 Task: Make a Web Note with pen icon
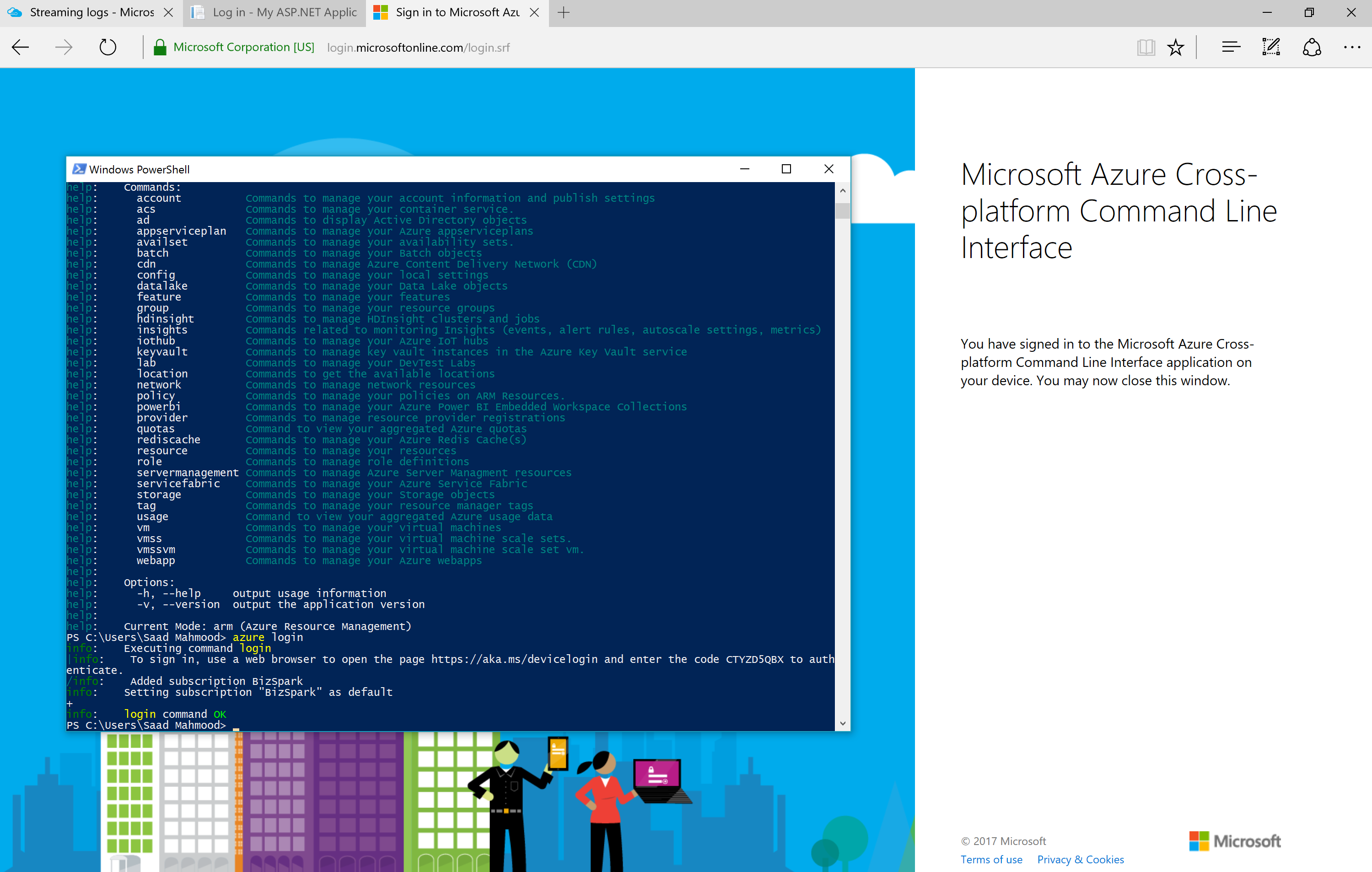pyautogui.click(x=1271, y=47)
